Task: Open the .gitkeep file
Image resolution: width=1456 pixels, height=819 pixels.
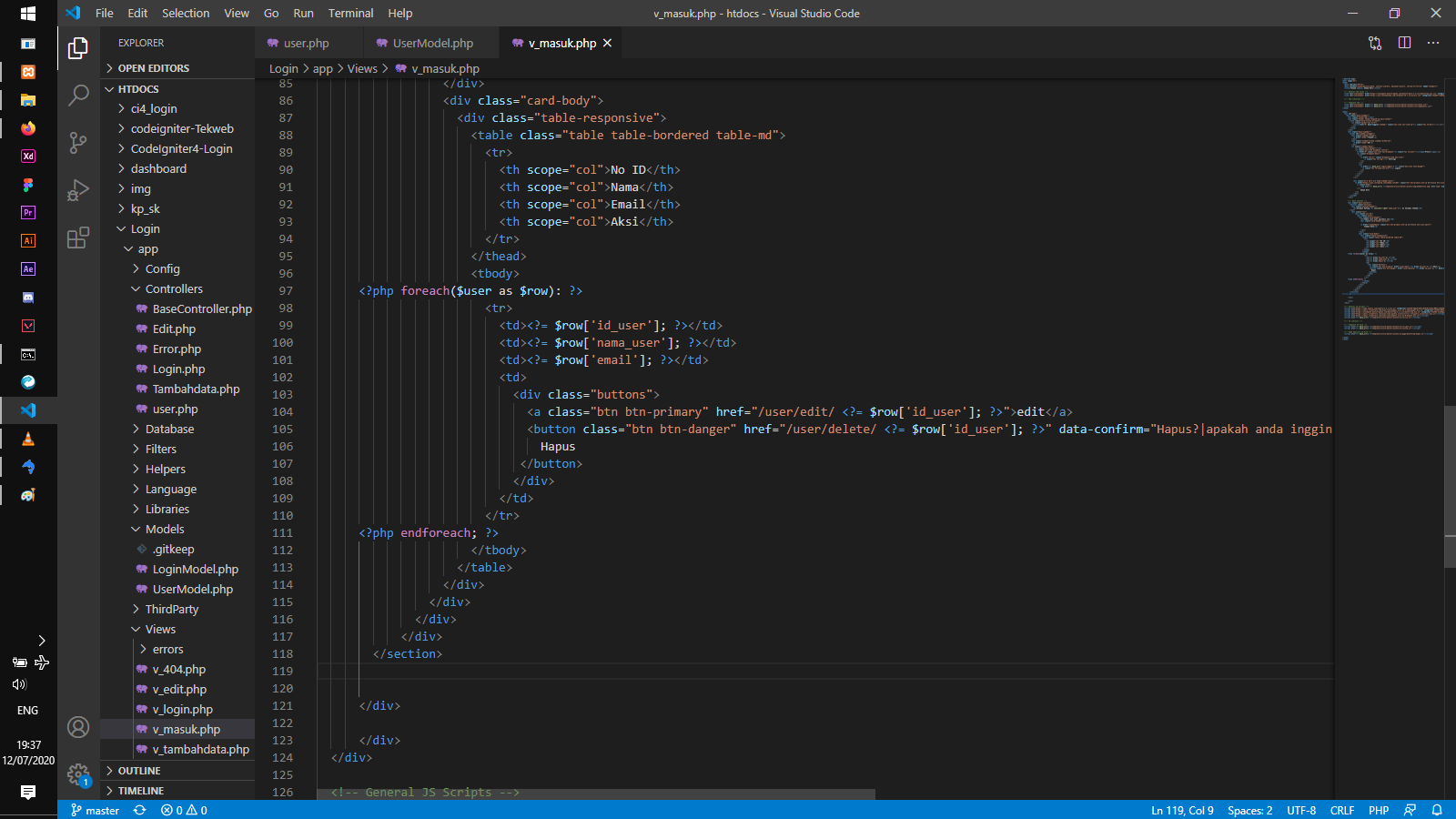Action: pos(177,549)
